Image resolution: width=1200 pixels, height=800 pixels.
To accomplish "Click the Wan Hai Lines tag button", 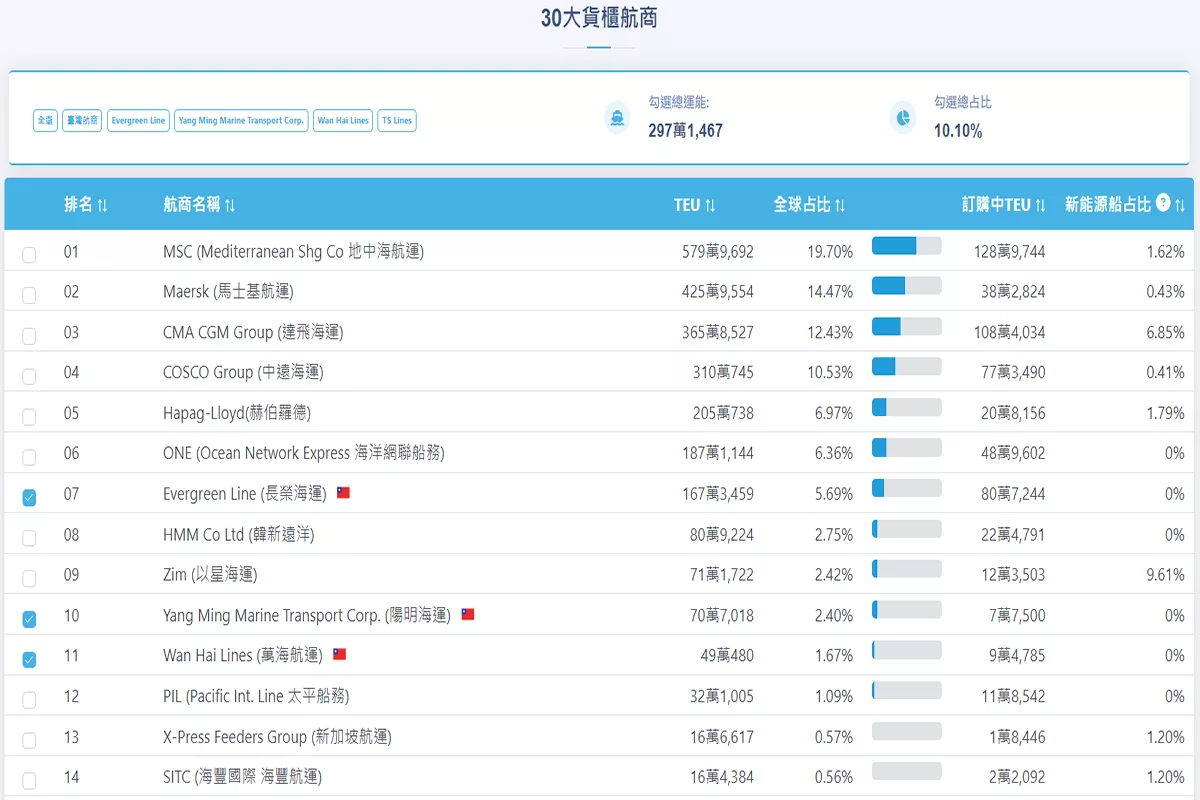I will pyautogui.click(x=343, y=121).
